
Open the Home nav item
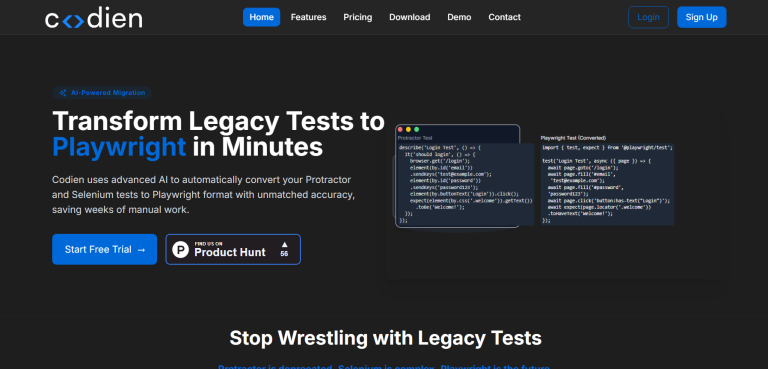point(262,17)
